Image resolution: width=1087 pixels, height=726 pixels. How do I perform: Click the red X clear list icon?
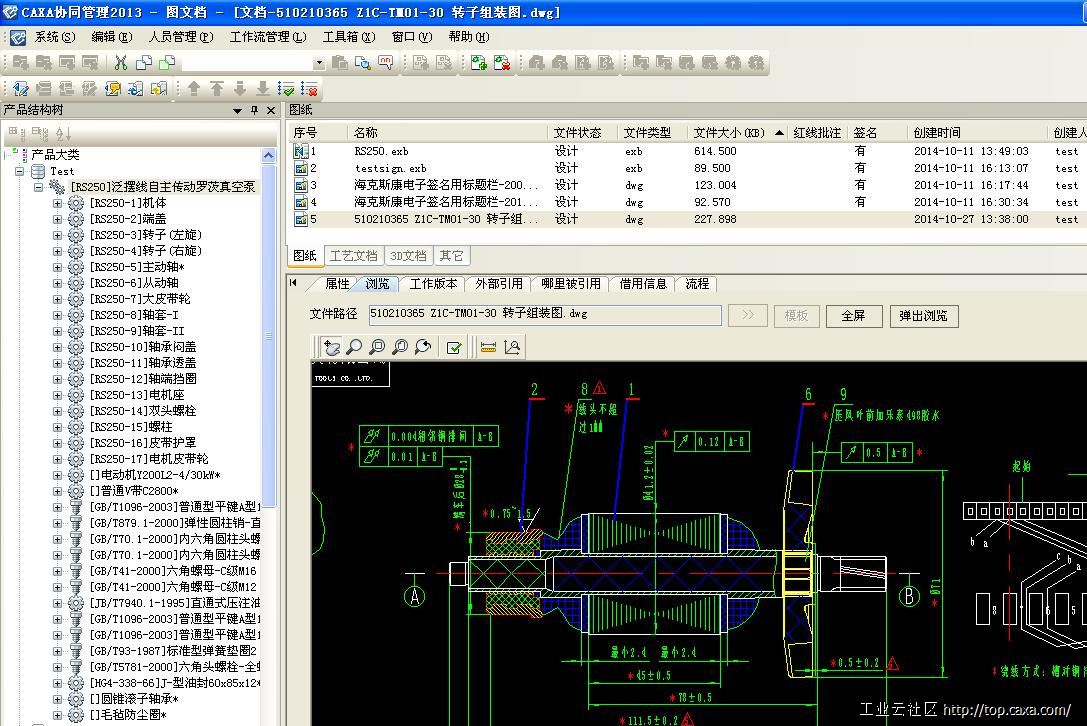click(309, 89)
